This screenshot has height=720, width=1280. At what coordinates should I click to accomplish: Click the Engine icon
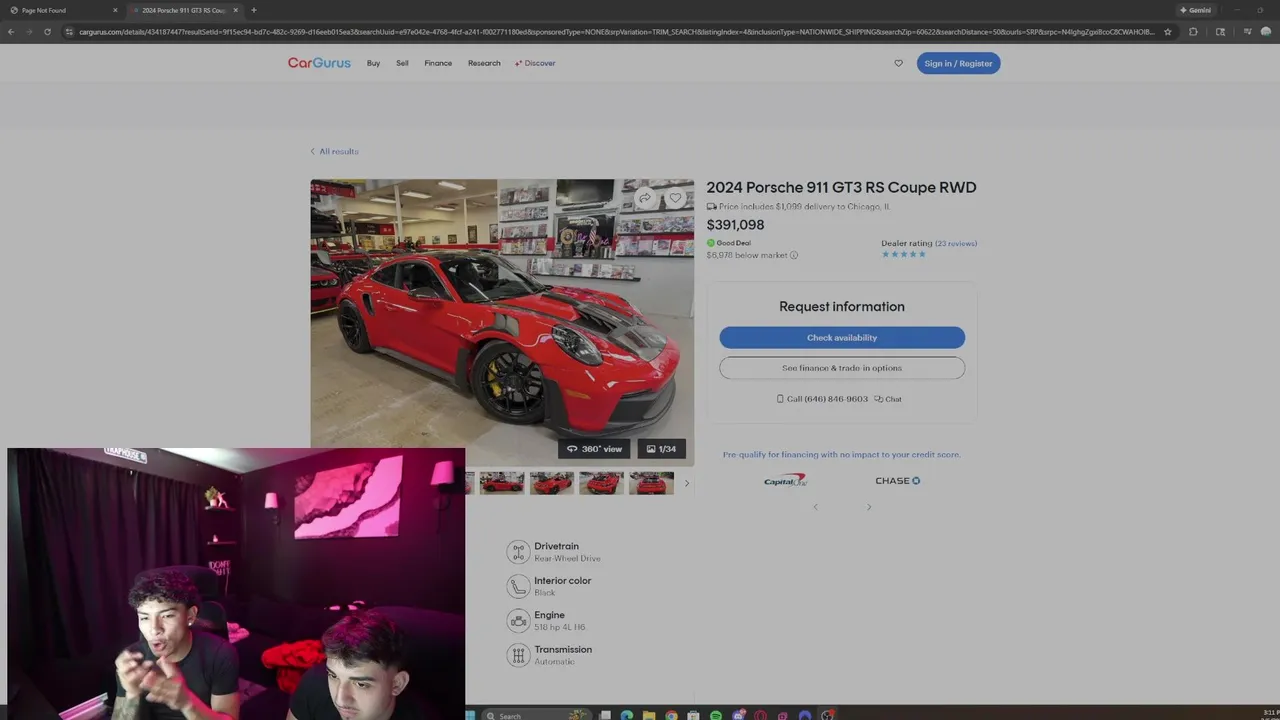pyautogui.click(x=517, y=621)
